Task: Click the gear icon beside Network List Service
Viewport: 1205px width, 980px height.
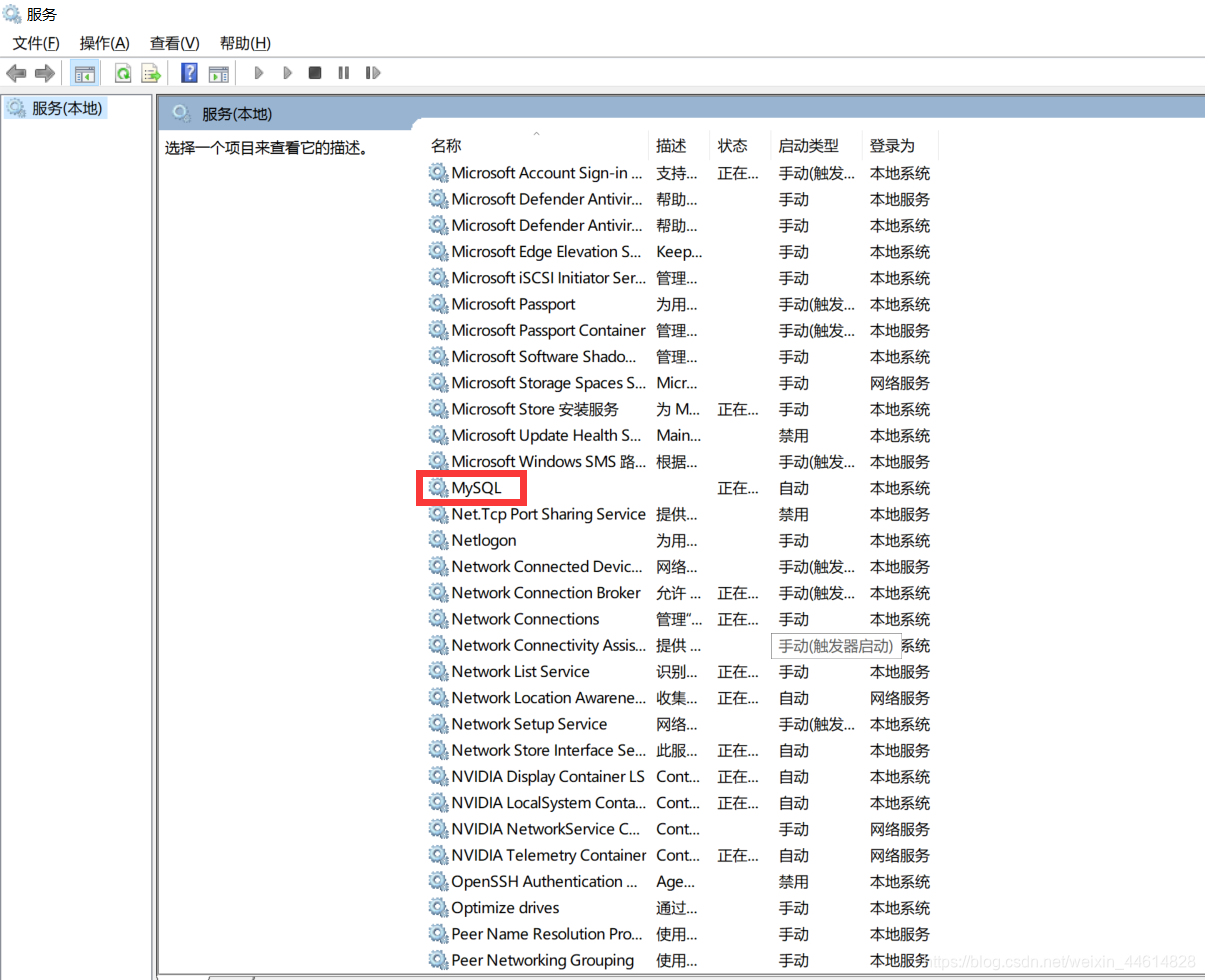Action: [438, 672]
